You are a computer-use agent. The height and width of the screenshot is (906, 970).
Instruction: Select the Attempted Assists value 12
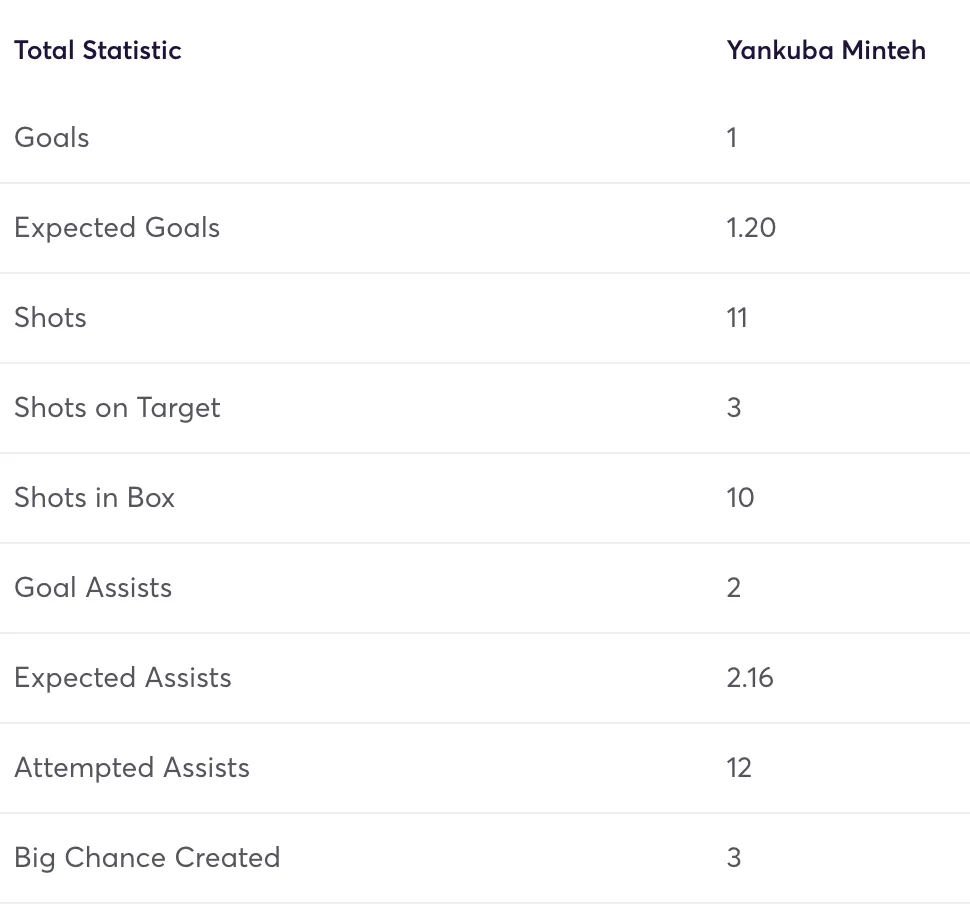pos(739,767)
